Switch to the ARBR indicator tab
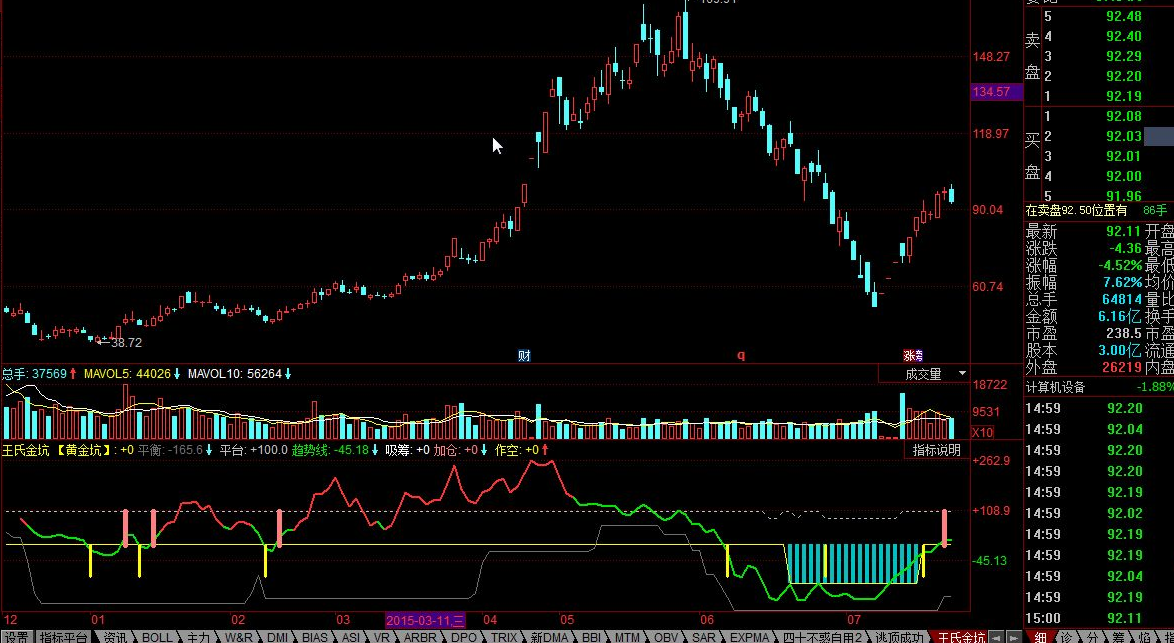The height and width of the screenshot is (643, 1174). [x=419, y=637]
